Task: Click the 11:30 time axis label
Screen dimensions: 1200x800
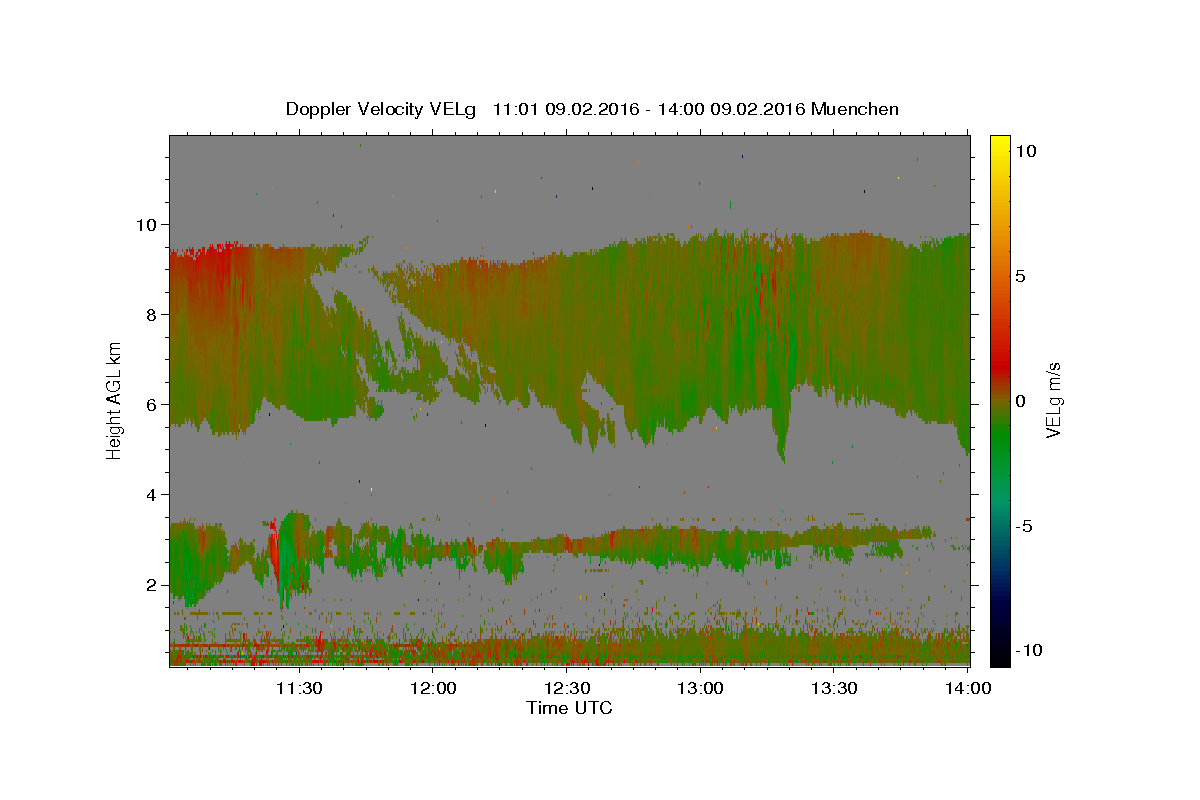Action: (x=299, y=688)
